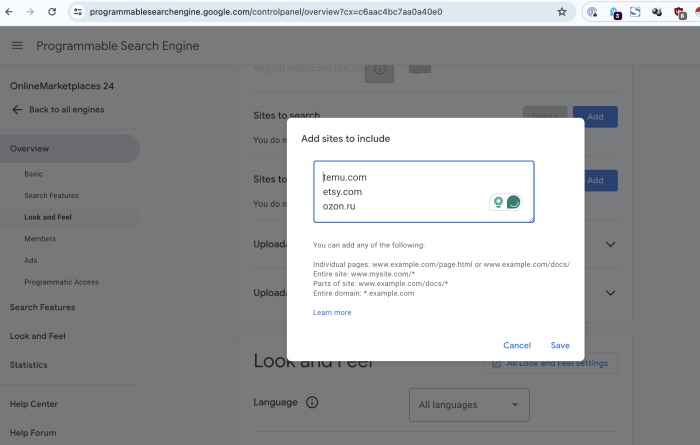Click Add button for Sites to search

[595, 117]
